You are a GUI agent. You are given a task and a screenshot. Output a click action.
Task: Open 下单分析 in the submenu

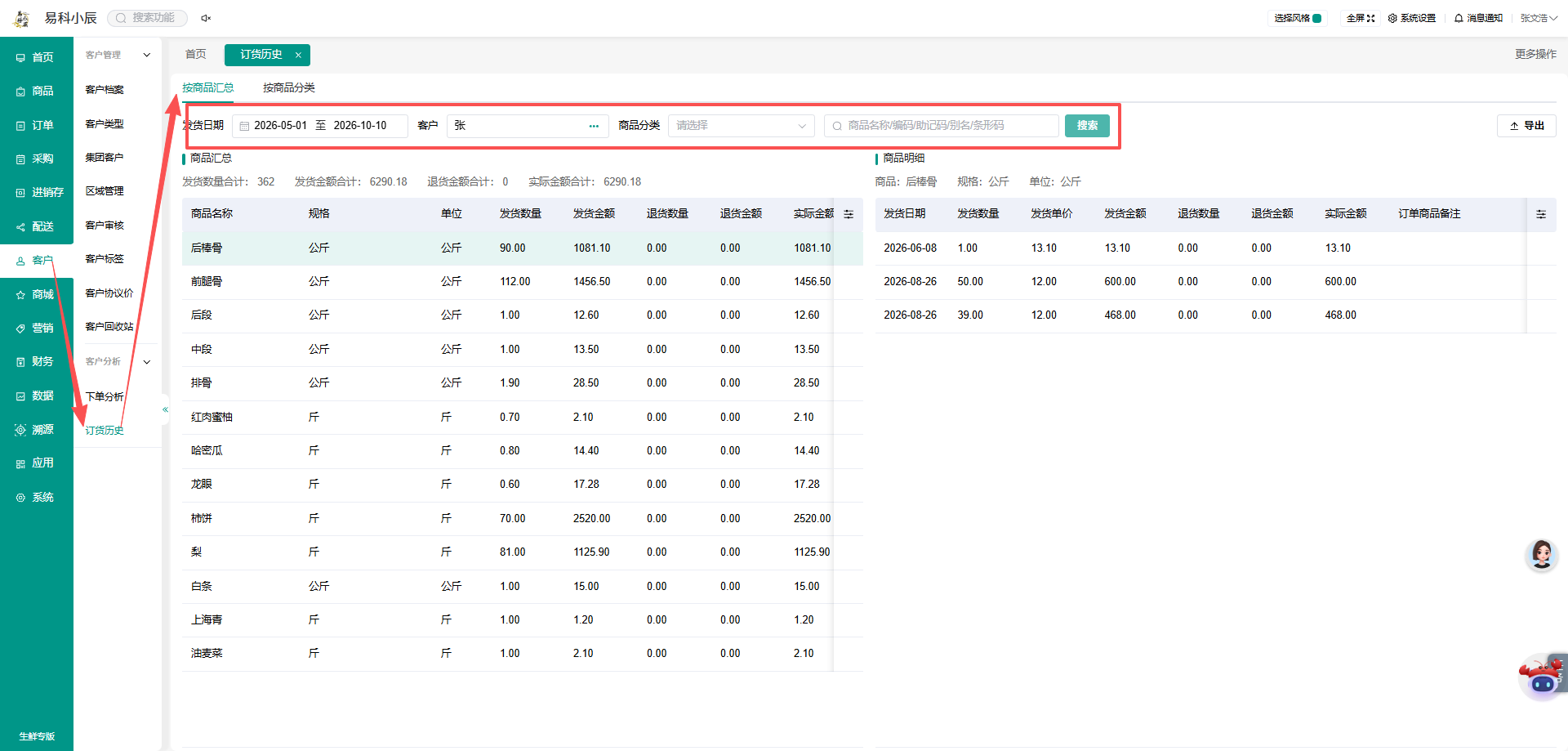105,396
